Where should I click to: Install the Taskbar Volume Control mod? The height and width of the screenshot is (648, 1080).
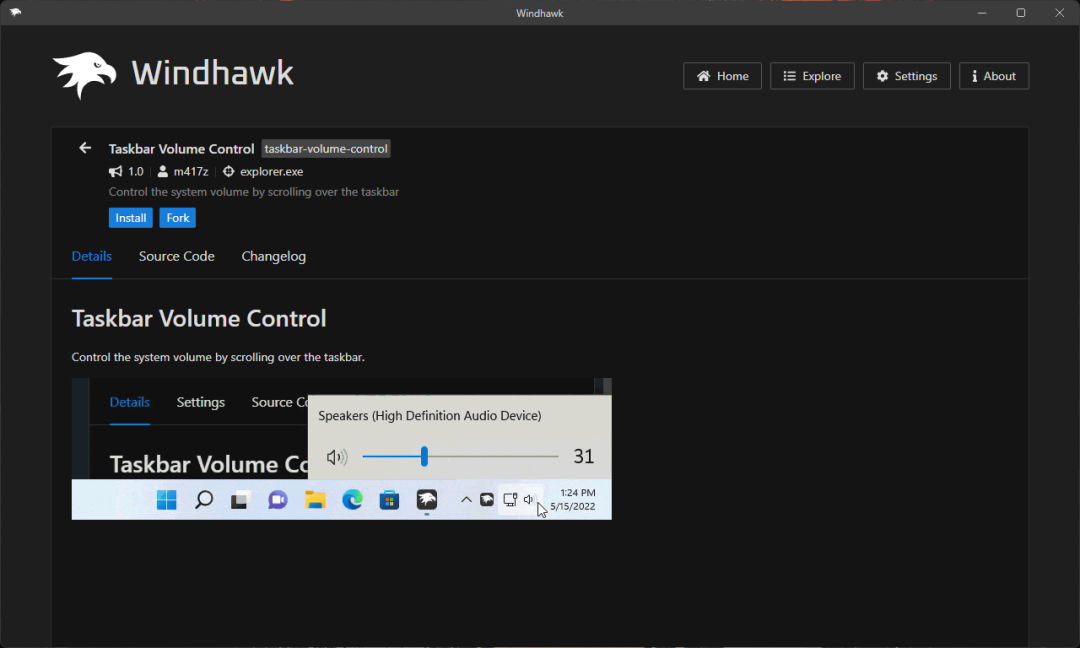pos(130,218)
